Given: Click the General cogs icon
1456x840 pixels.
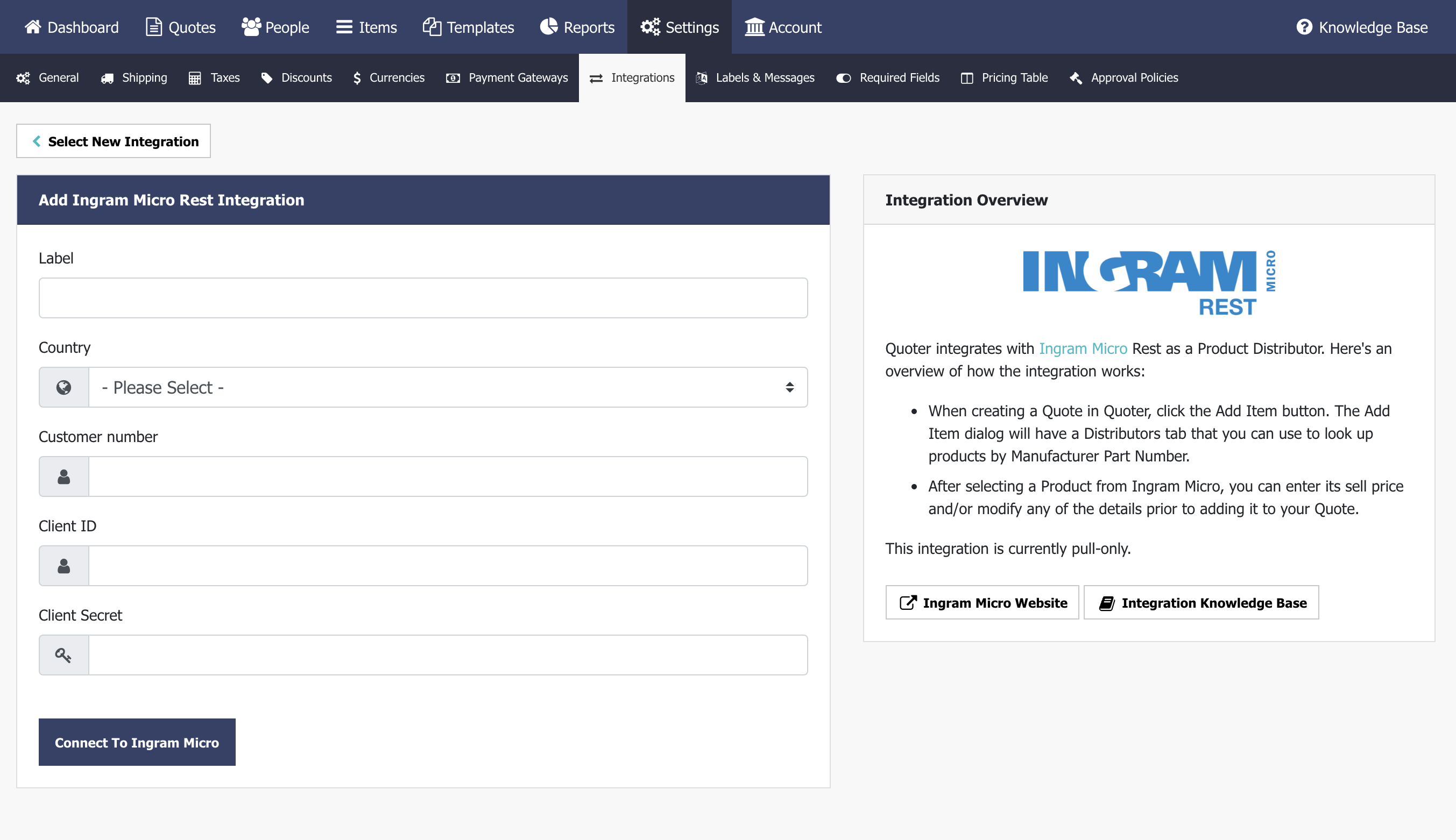Looking at the screenshot, I should coord(23,78).
